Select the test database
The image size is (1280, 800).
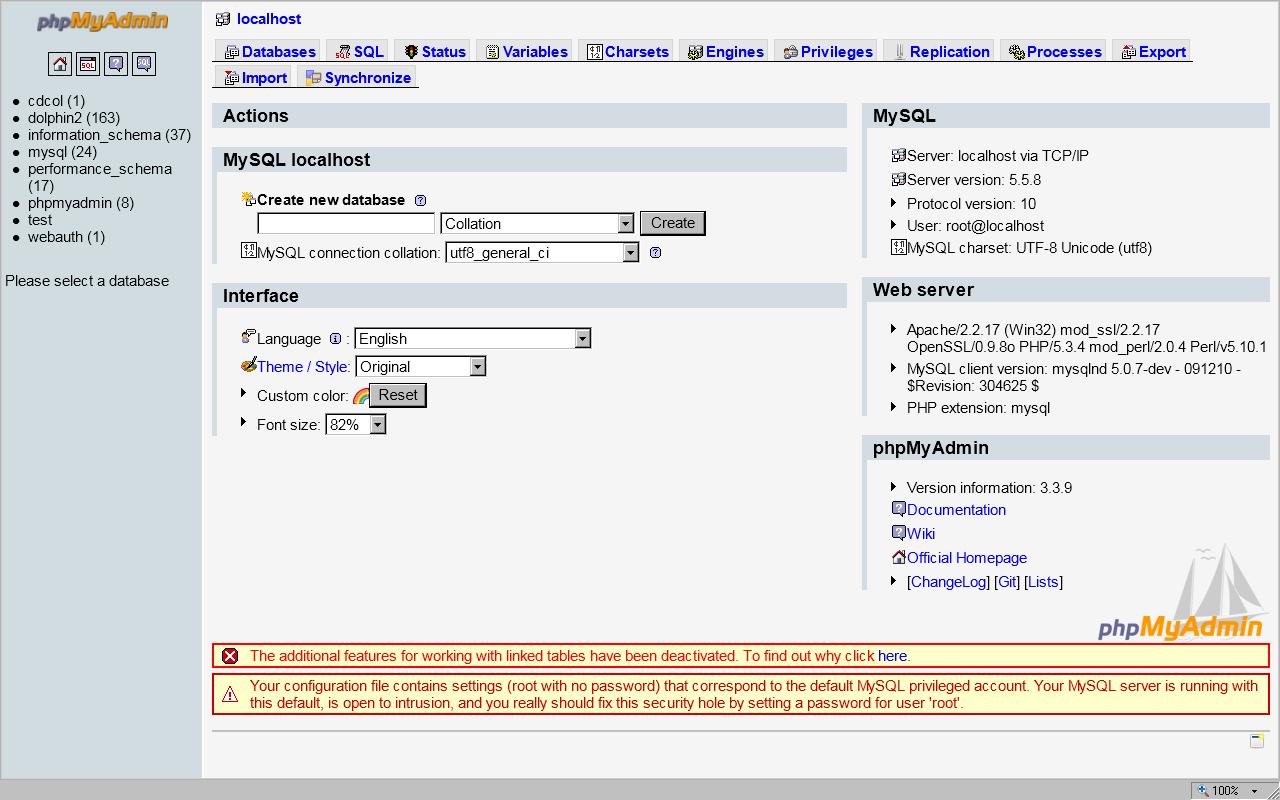[x=40, y=220]
